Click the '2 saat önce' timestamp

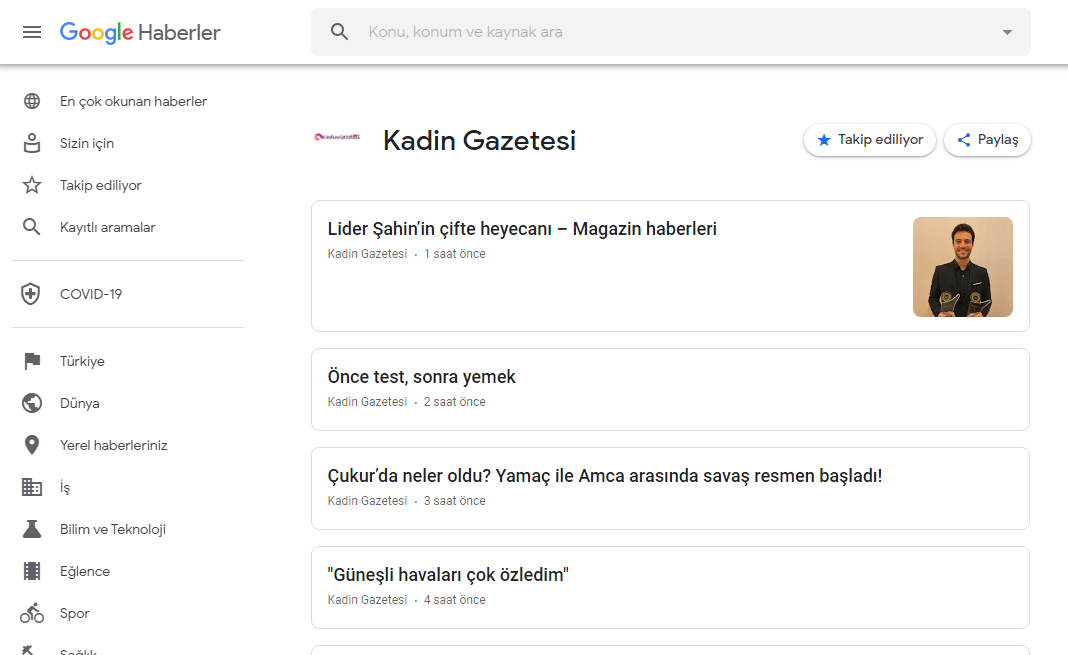454,402
